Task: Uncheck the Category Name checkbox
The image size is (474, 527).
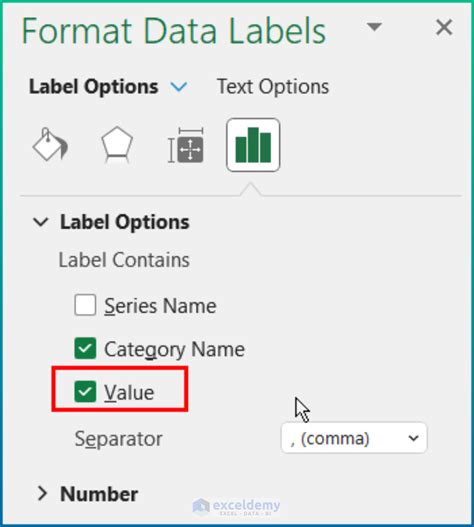Action: pyautogui.click(x=85, y=348)
